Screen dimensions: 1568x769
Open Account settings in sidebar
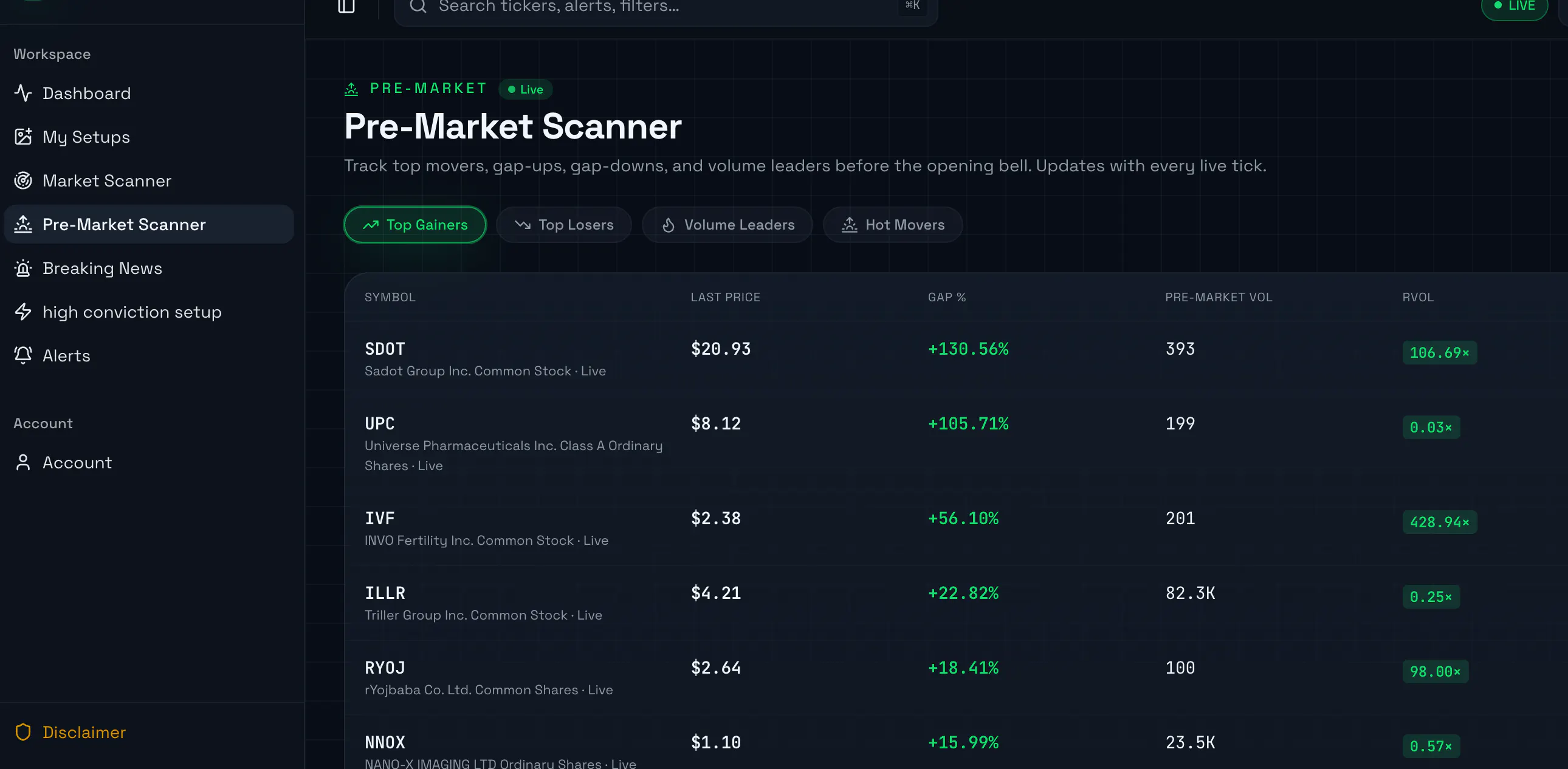point(148,462)
